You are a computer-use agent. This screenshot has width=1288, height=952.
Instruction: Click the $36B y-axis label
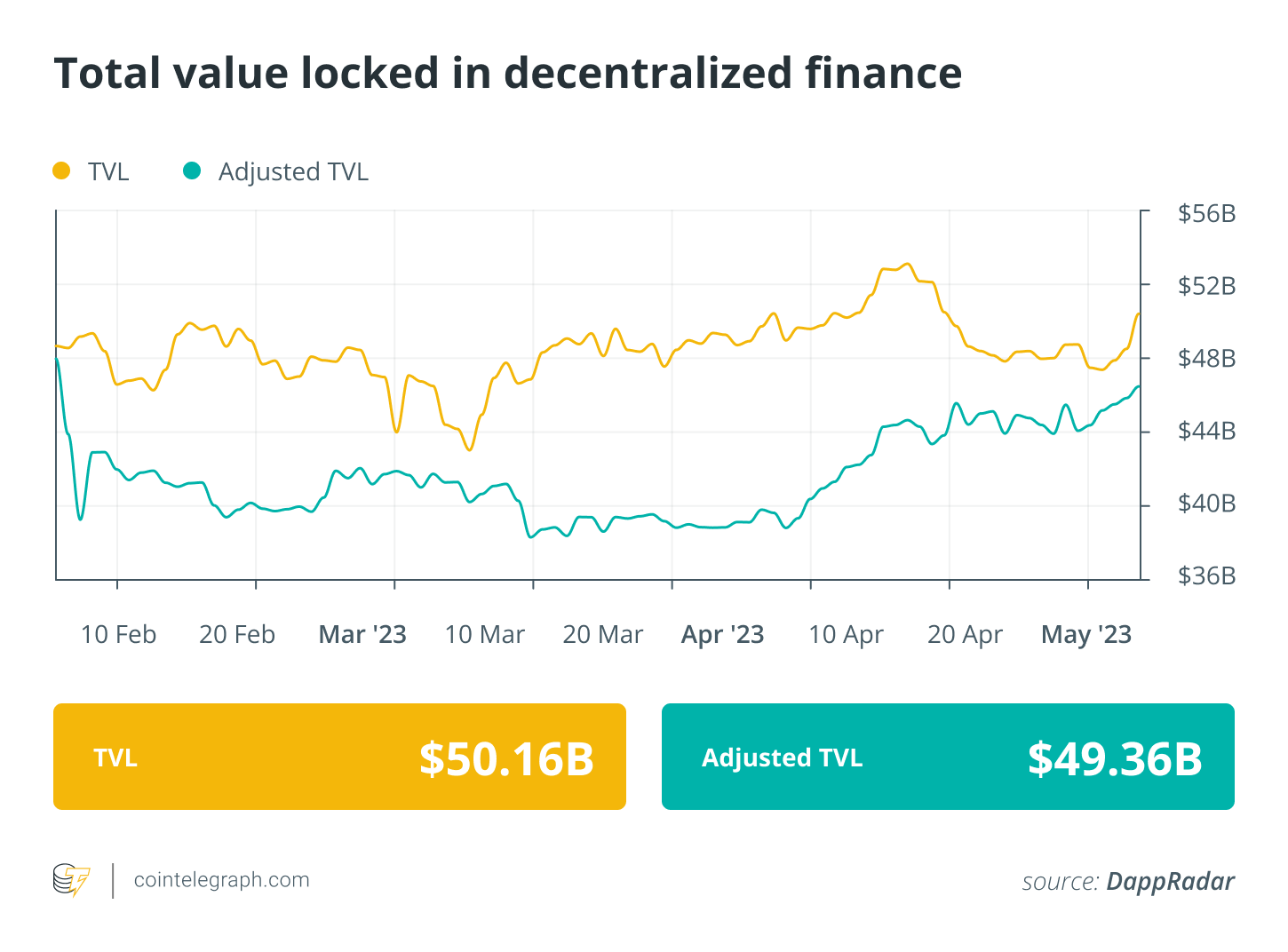pos(1206,576)
